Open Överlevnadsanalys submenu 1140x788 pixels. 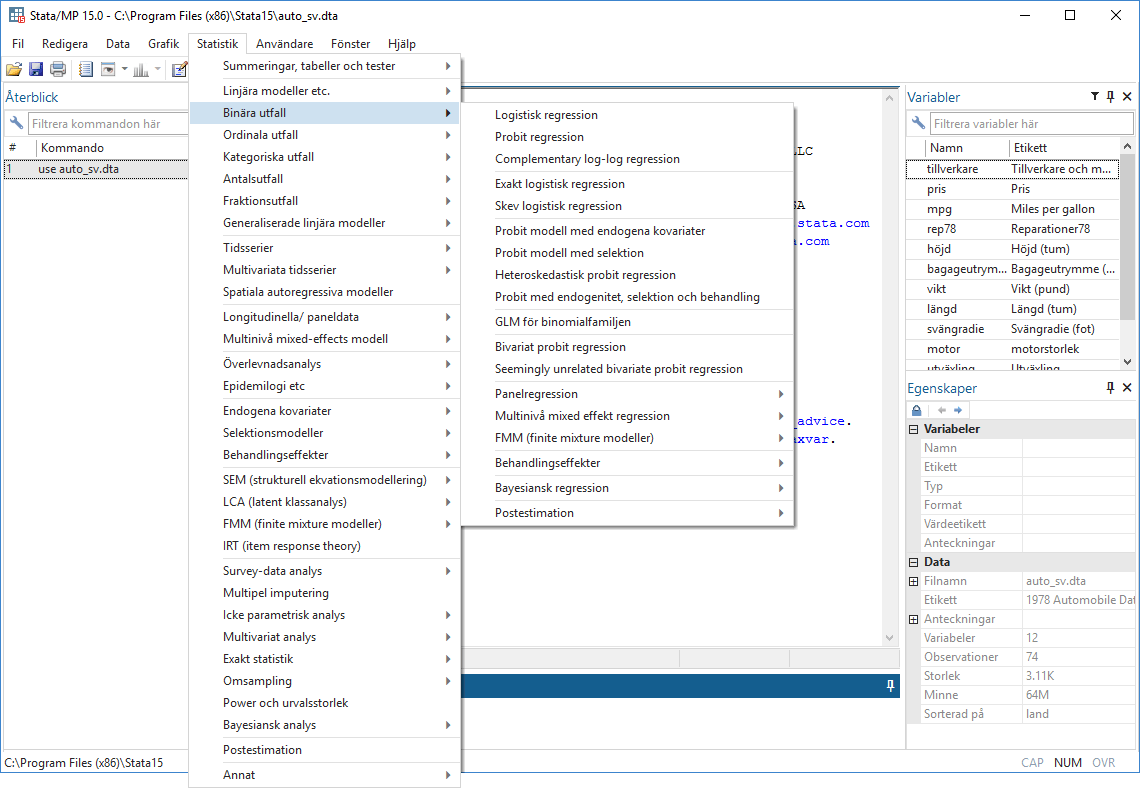click(x=324, y=363)
